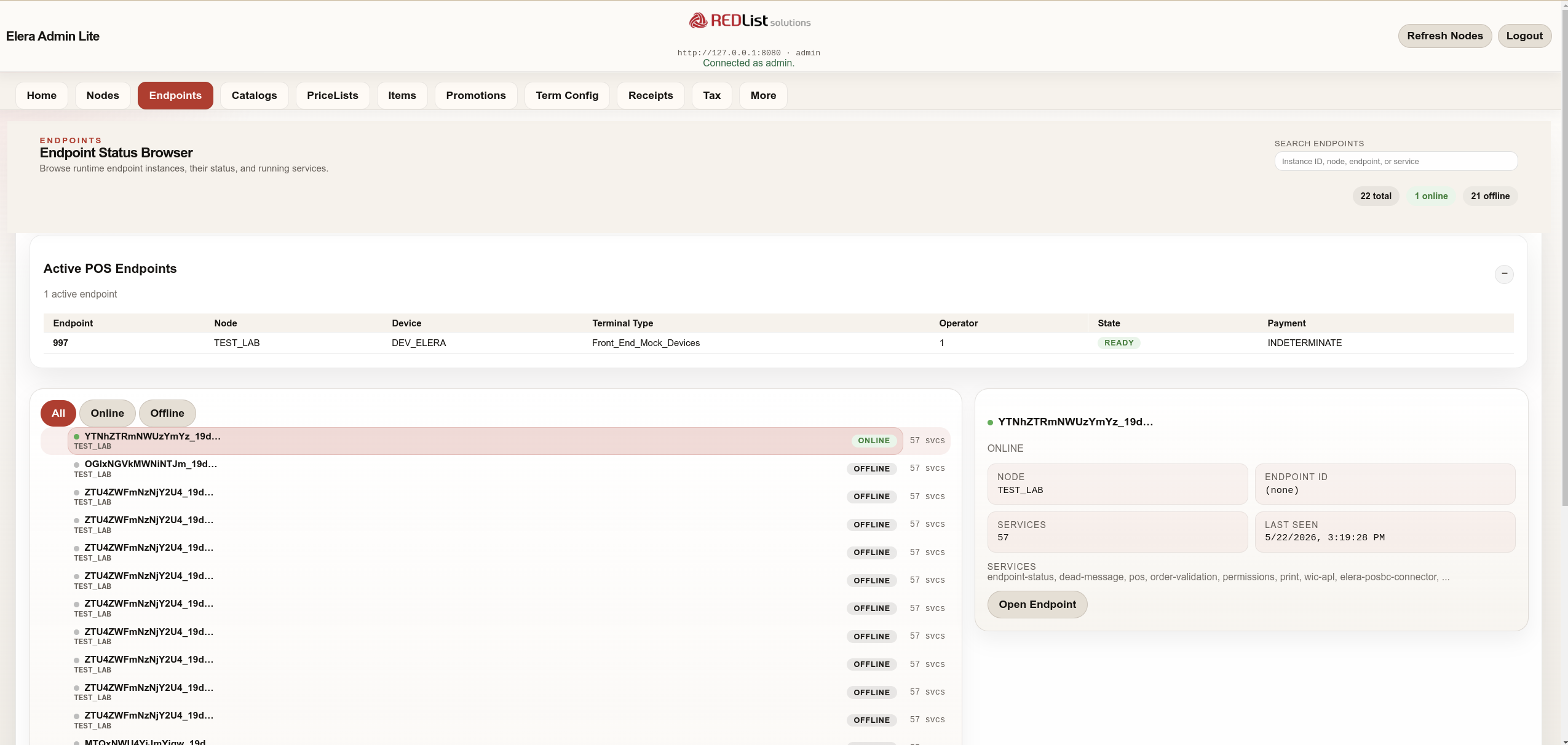
Task: Click the 57 svcs label on the online row
Action: pyautogui.click(x=927, y=441)
